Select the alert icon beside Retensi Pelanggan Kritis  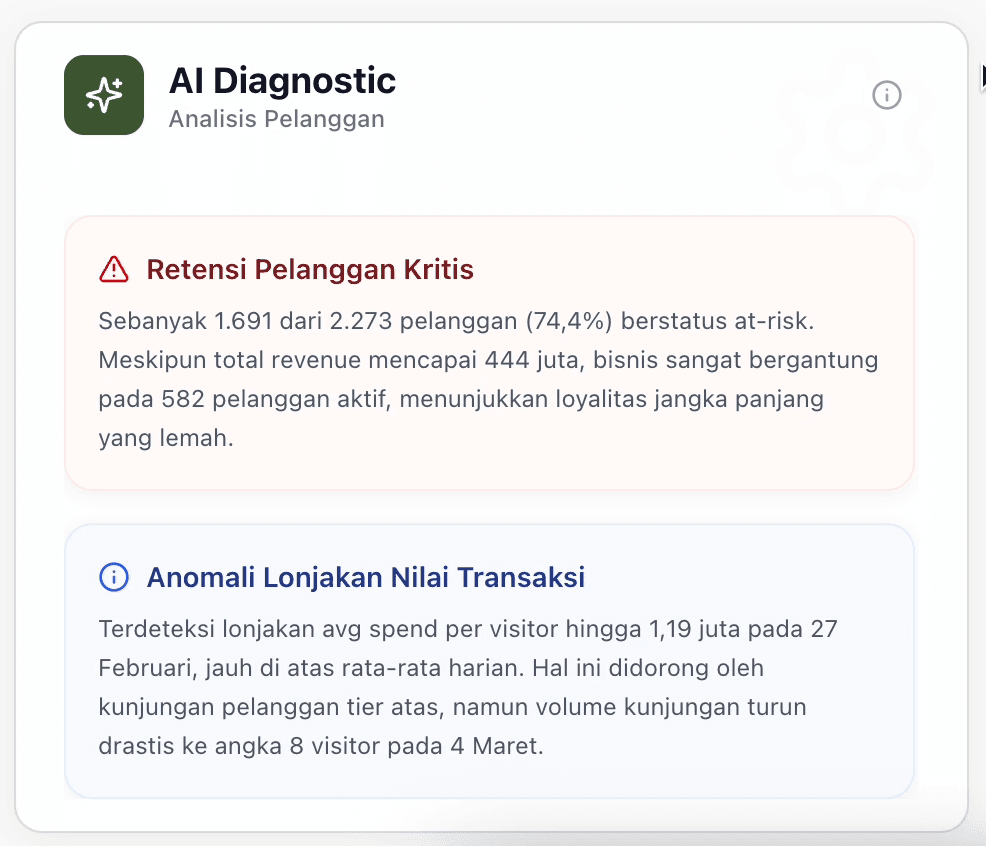click(115, 269)
